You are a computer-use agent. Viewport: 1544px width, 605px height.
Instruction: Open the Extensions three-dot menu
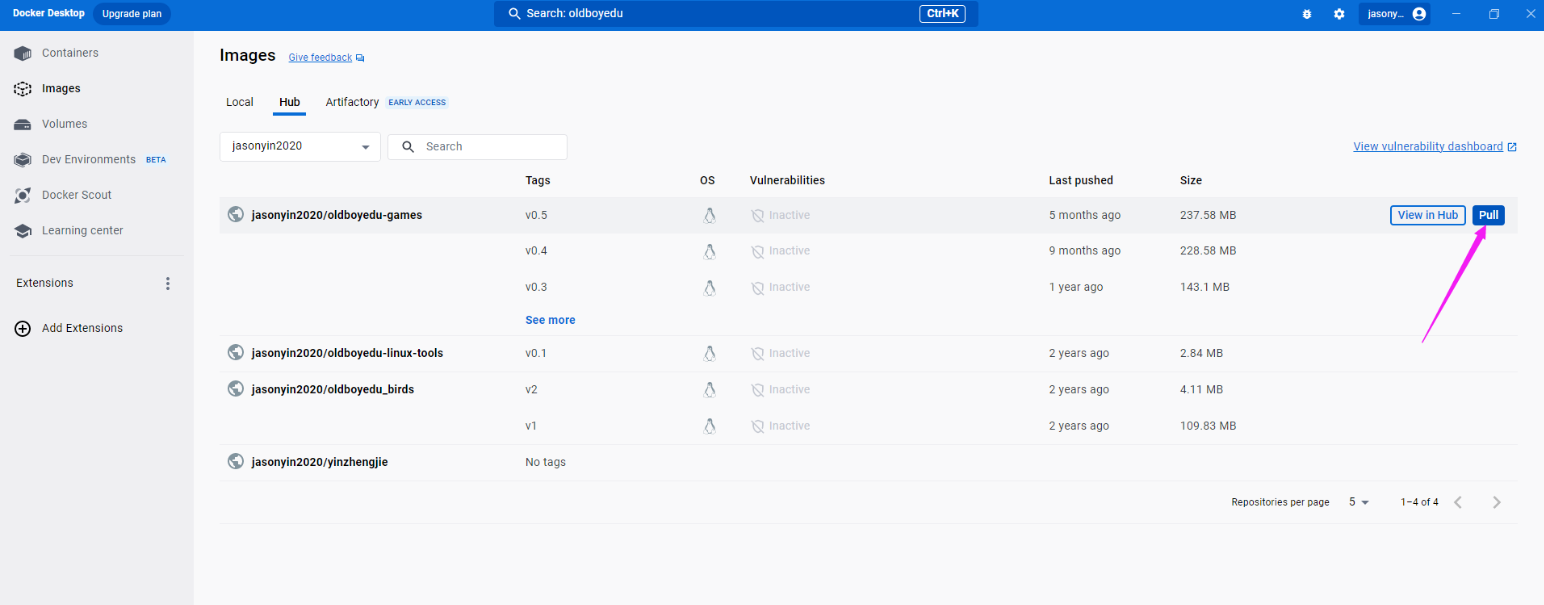click(x=168, y=283)
